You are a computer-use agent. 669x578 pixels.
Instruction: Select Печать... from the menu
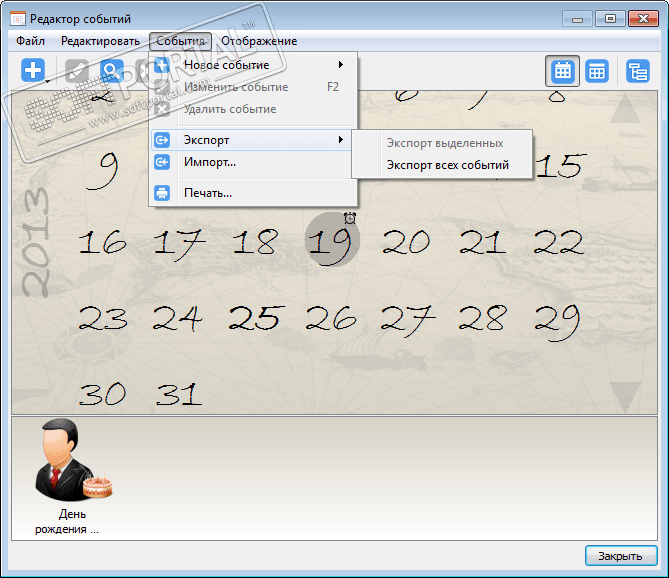pos(254,193)
